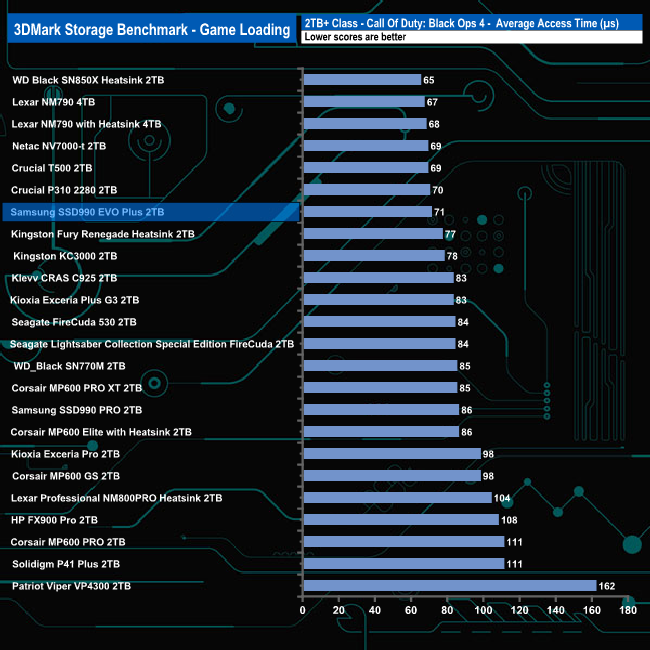Click the value label '104'

click(502, 498)
